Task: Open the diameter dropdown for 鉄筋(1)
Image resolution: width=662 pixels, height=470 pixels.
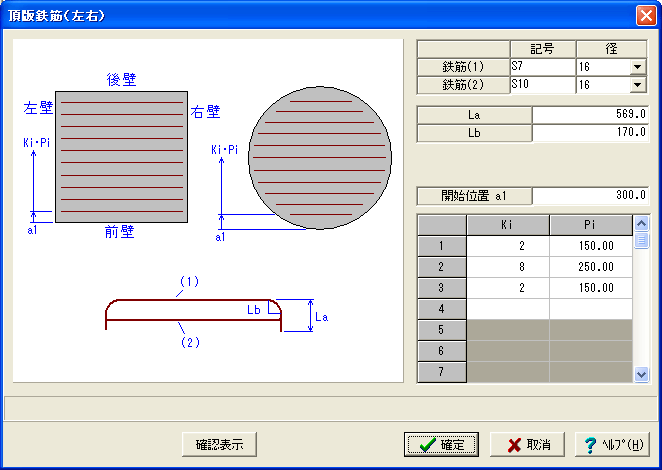Action: pyautogui.click(x=638, y=67)
